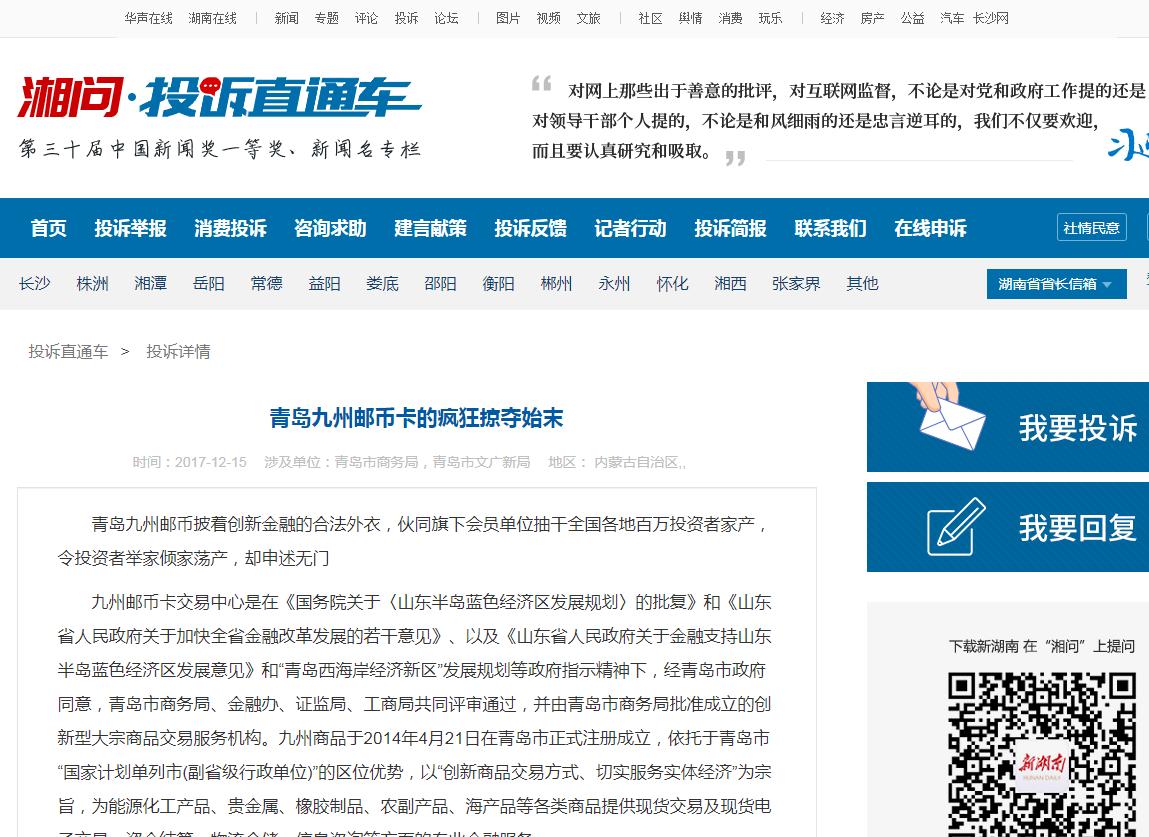Select the 长沙 region filter
The height and width of the screenshot is (837, 1149).
pos(35,283)
